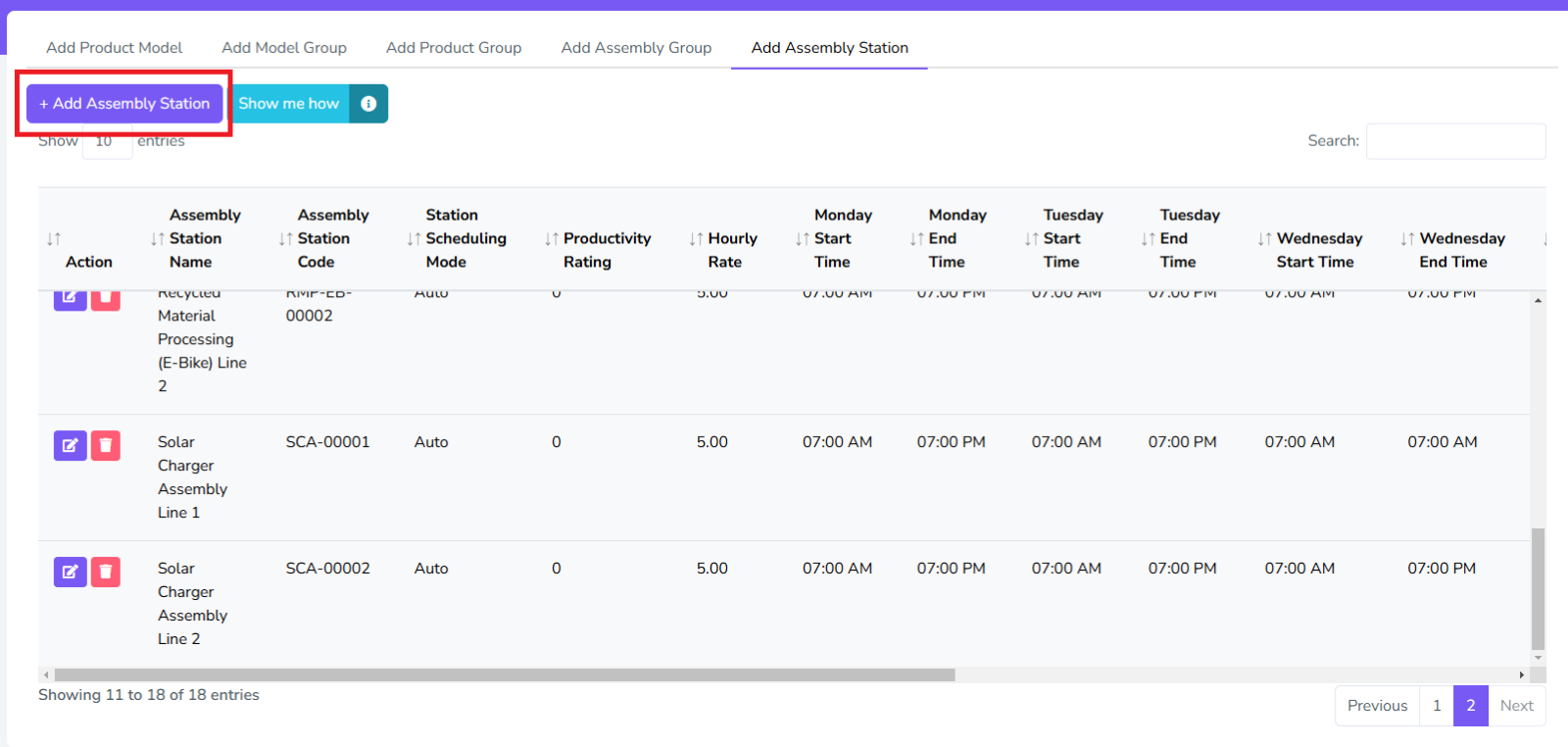This screenshot has height=747, width=1568.
Task: Delete Solar Charger Assembly Line 1 row
Action: pyautogui.click(x=106, y=445)
